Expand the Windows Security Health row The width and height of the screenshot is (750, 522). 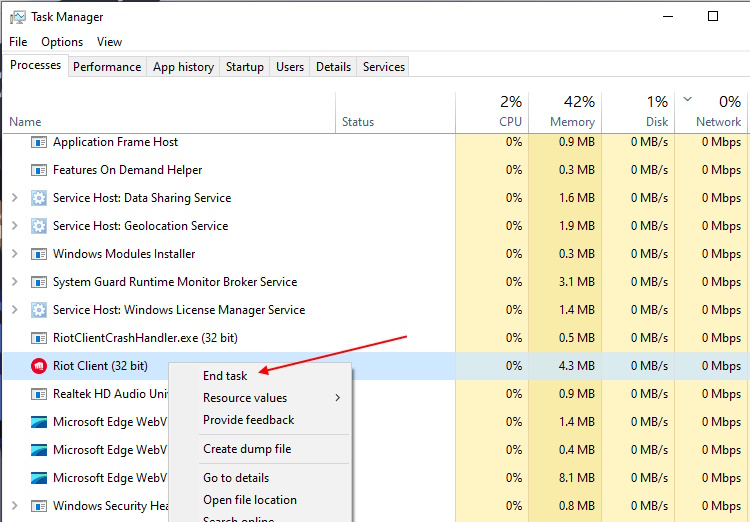pos(15,506)
